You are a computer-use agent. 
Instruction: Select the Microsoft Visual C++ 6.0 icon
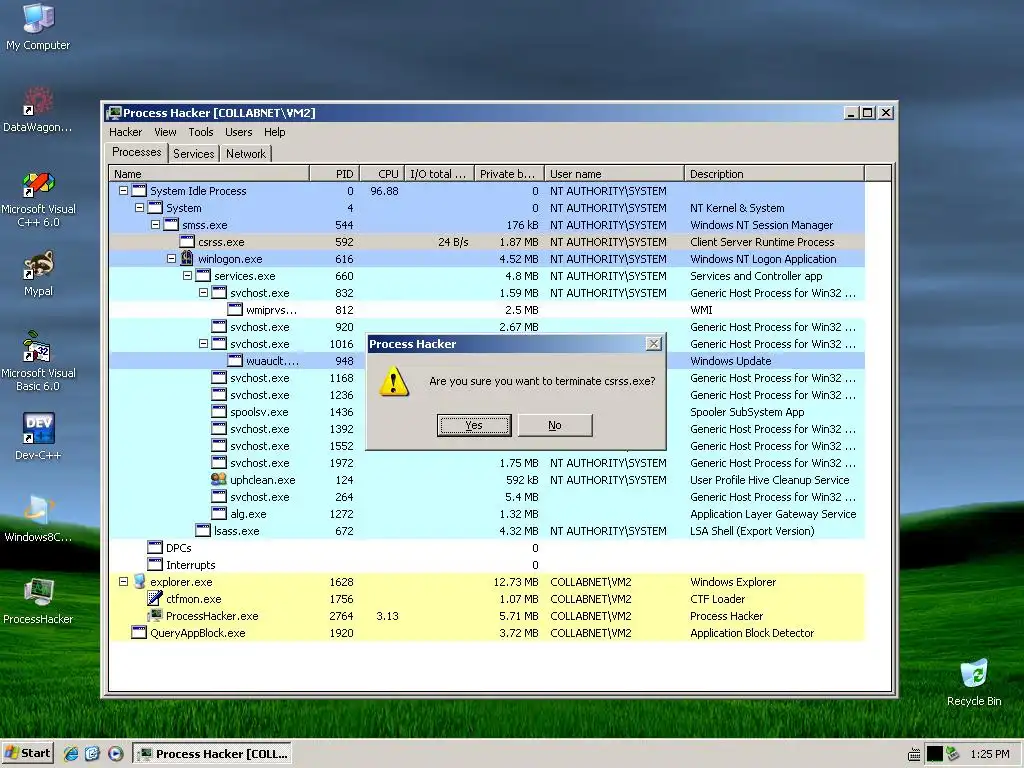pos(38,199)
